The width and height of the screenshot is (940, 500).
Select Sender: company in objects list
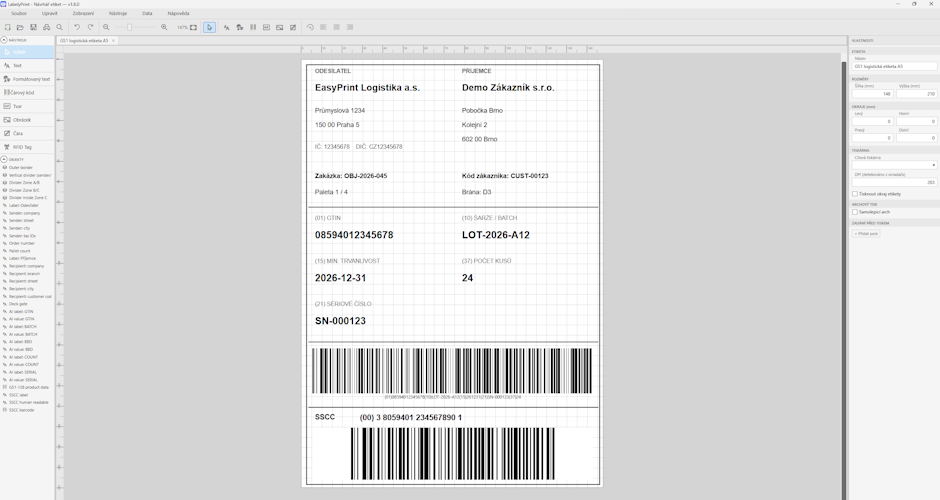(x=25, y=213)
